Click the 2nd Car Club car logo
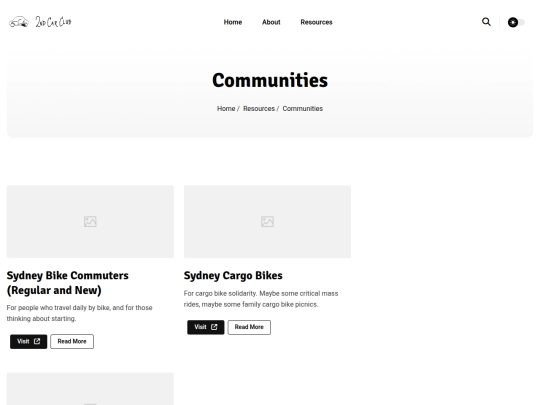Viewport: 540px width, 405px height. click(19, 22)
